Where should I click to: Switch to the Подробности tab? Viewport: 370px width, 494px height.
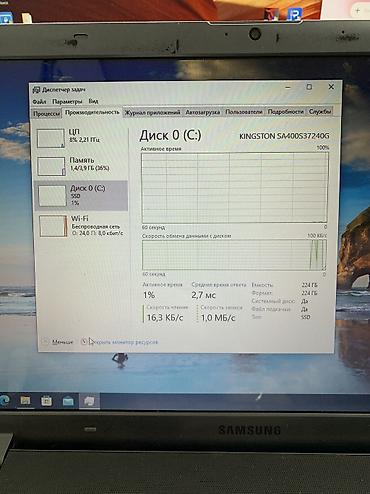(x=286, y=112)
